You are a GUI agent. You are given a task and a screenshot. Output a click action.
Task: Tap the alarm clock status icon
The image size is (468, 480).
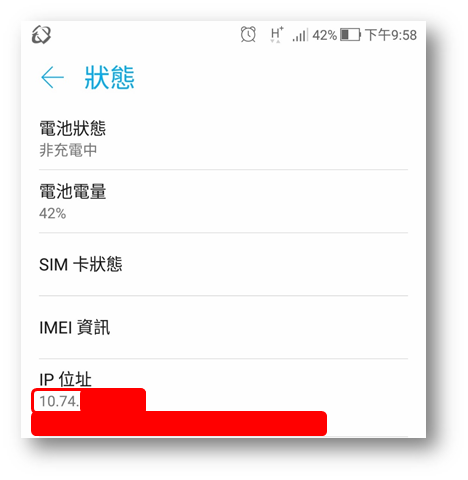click(x=248, y=34)
